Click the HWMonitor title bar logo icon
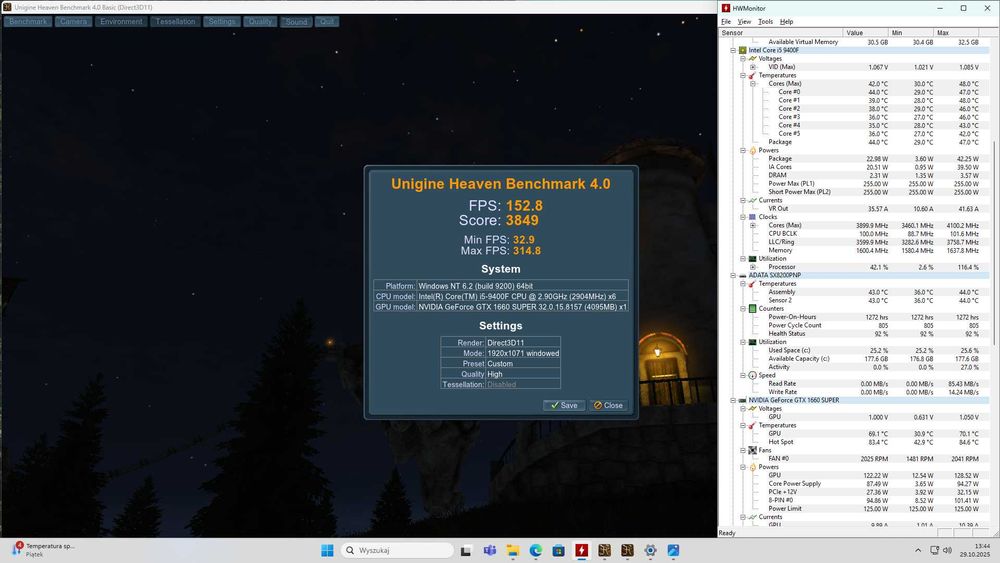 pyautogui.click(x=726, y=8)
